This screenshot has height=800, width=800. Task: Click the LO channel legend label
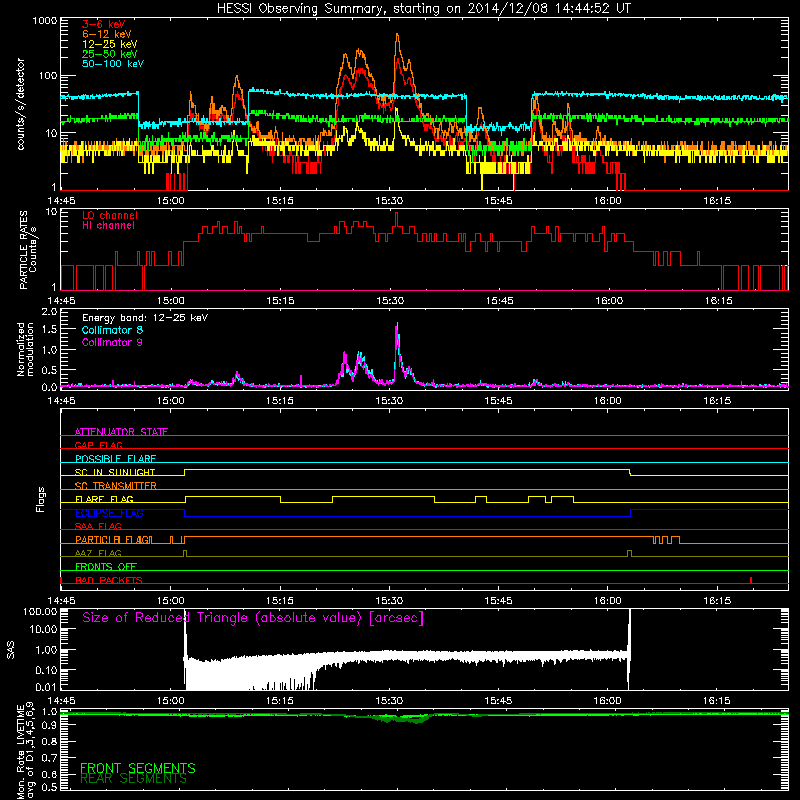tap(110, 215)
